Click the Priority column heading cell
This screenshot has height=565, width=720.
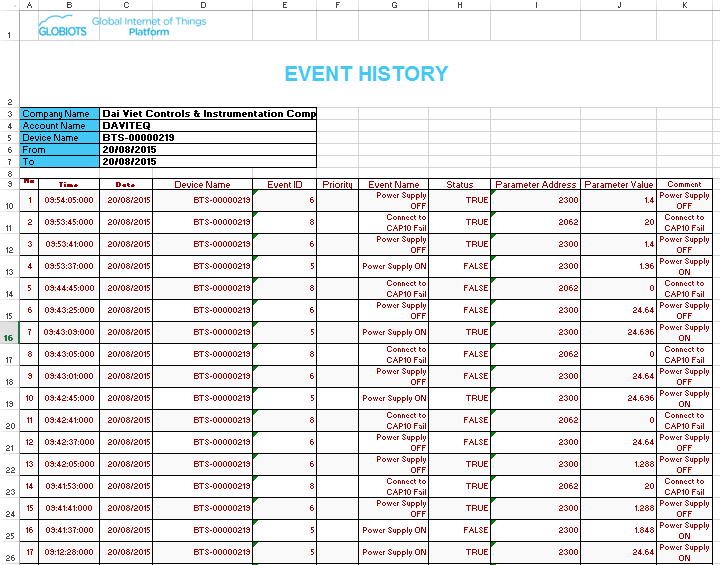(x=338, y=184)
